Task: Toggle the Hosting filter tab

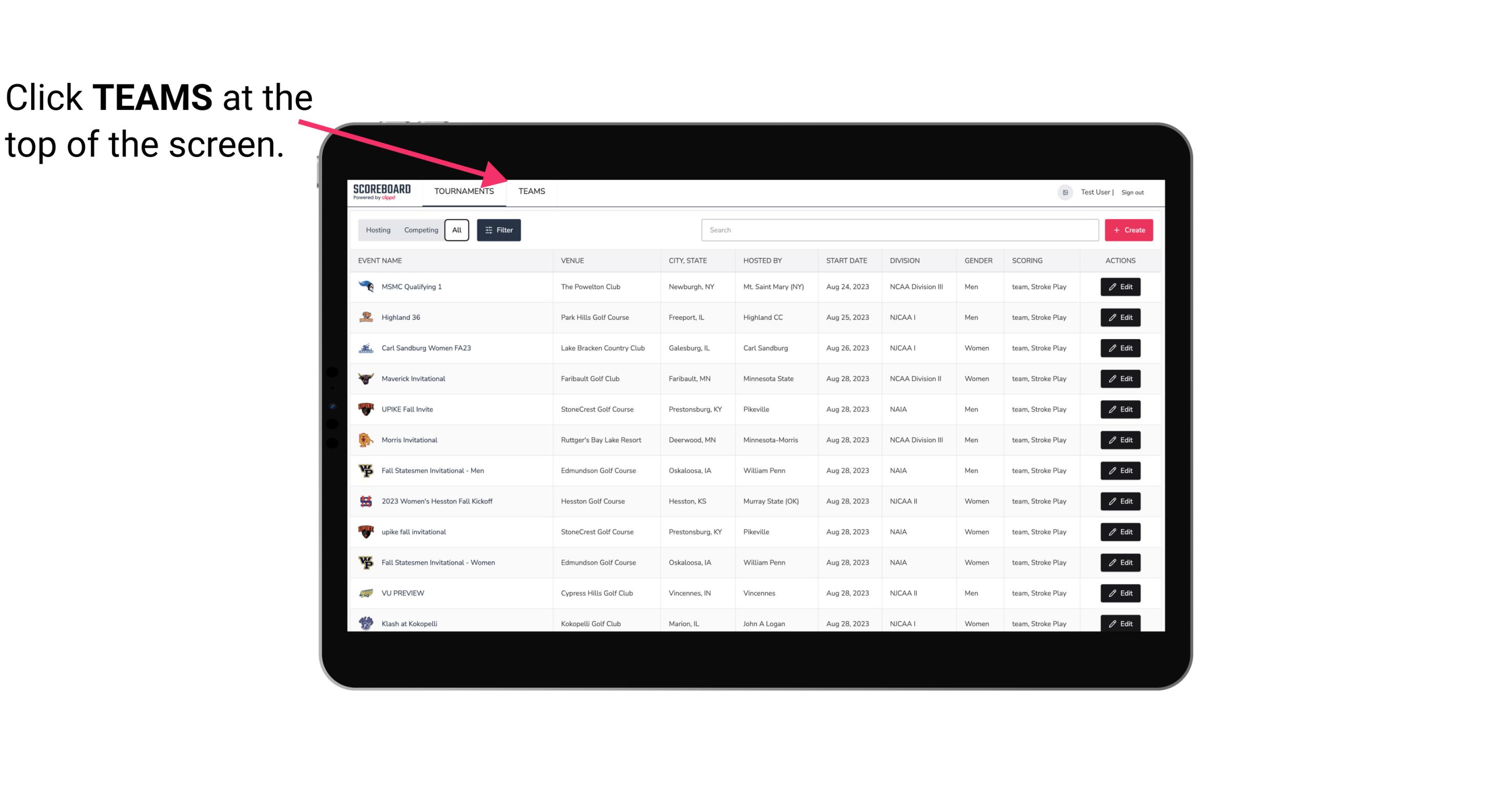Action: 378,230
